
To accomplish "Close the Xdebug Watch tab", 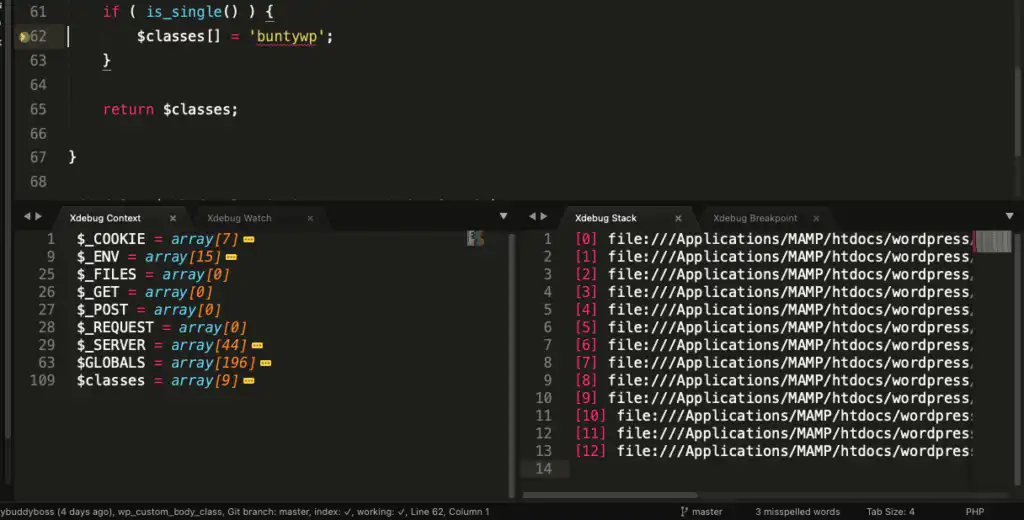I will pyautogui.click(x=310, y=218).
